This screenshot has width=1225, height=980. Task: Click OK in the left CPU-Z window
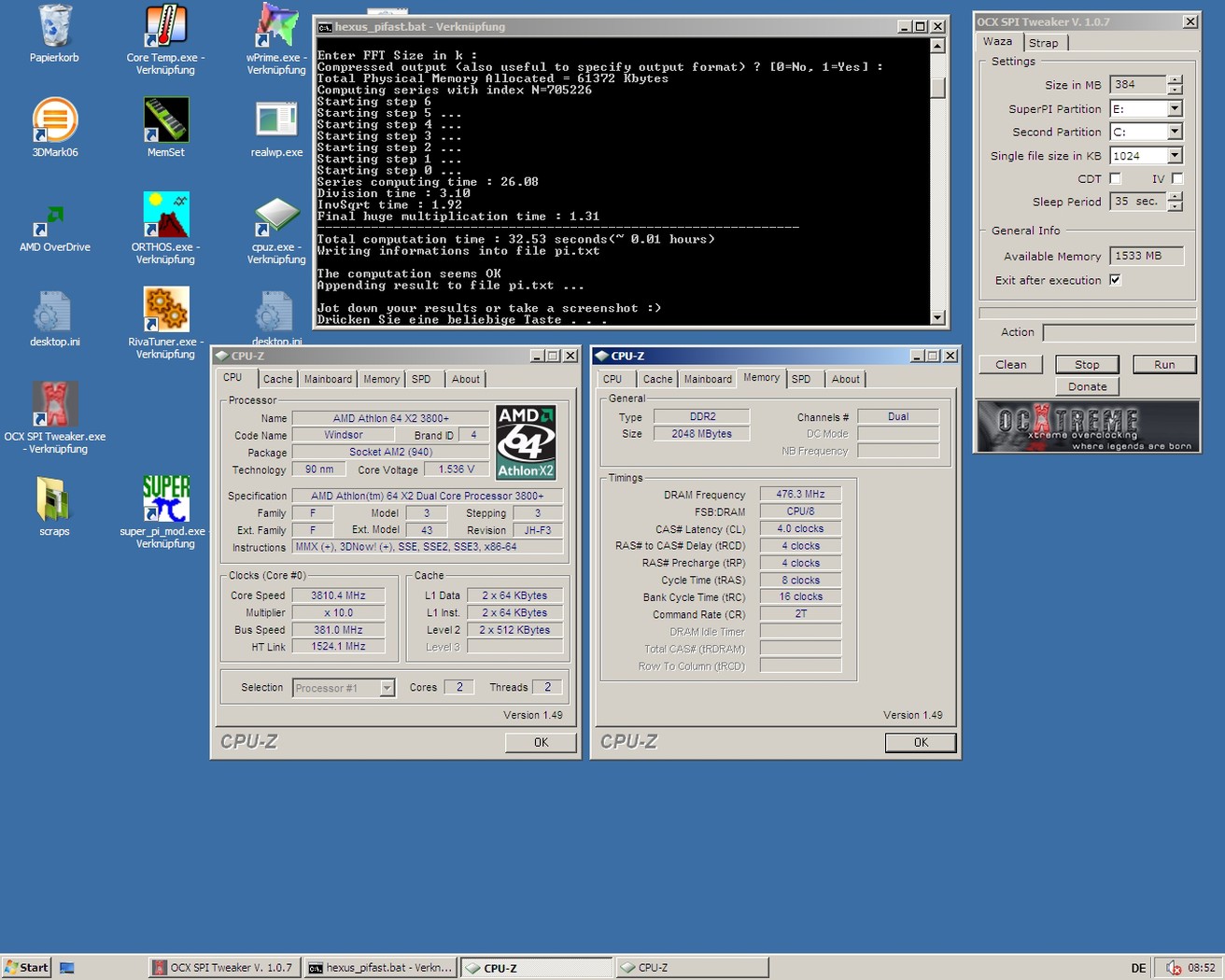pyautogui.click(x=542, y=742)
